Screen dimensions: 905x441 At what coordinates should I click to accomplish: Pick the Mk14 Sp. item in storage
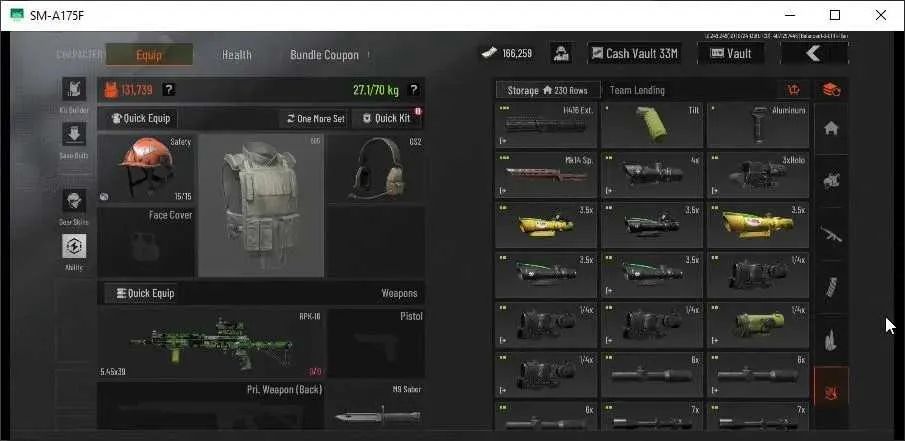546,175
